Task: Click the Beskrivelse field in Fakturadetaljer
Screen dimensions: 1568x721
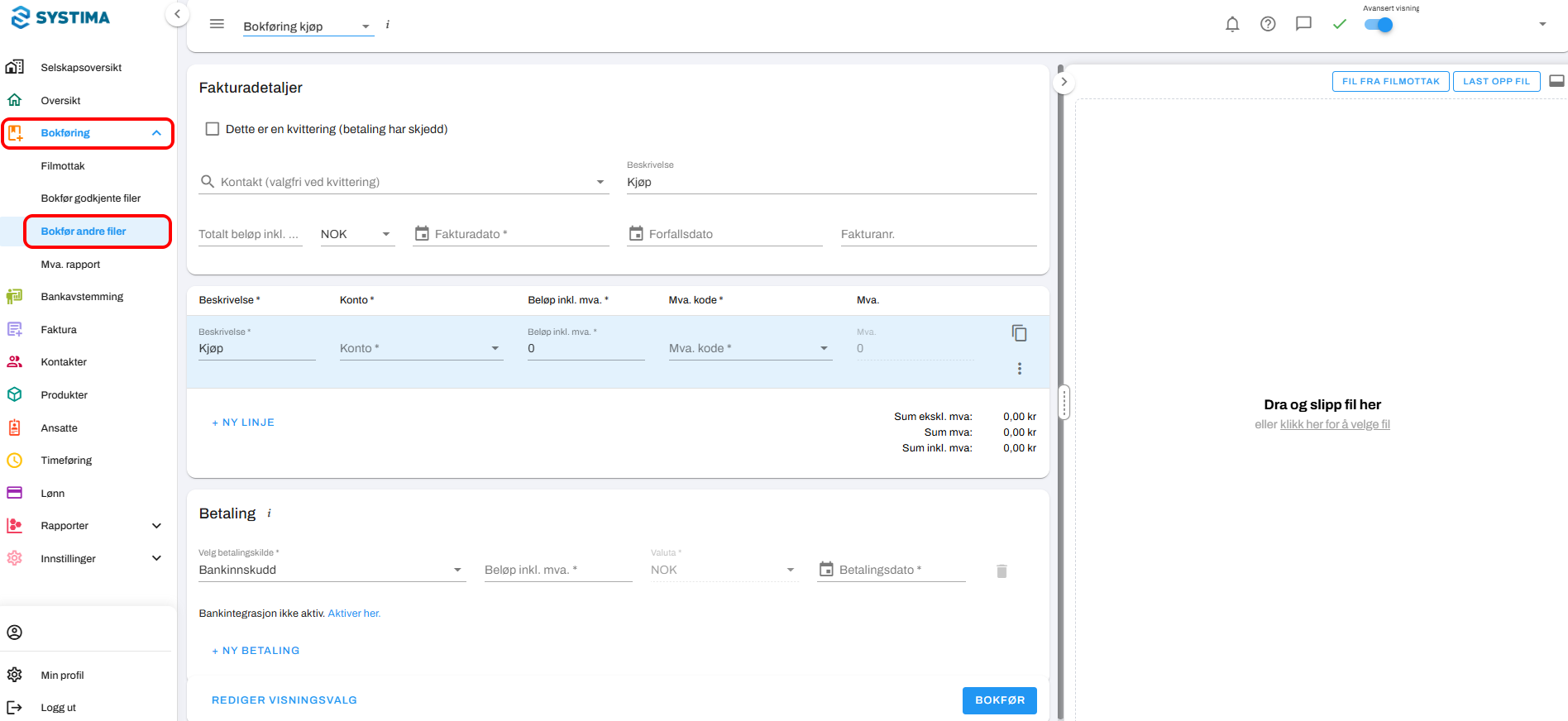Action: coord(831,182)
